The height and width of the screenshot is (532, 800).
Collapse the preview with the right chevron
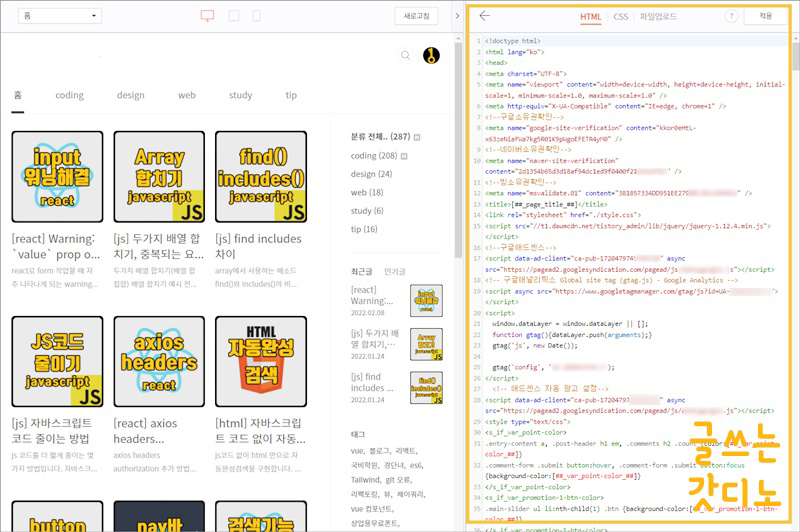coord(457,16)
